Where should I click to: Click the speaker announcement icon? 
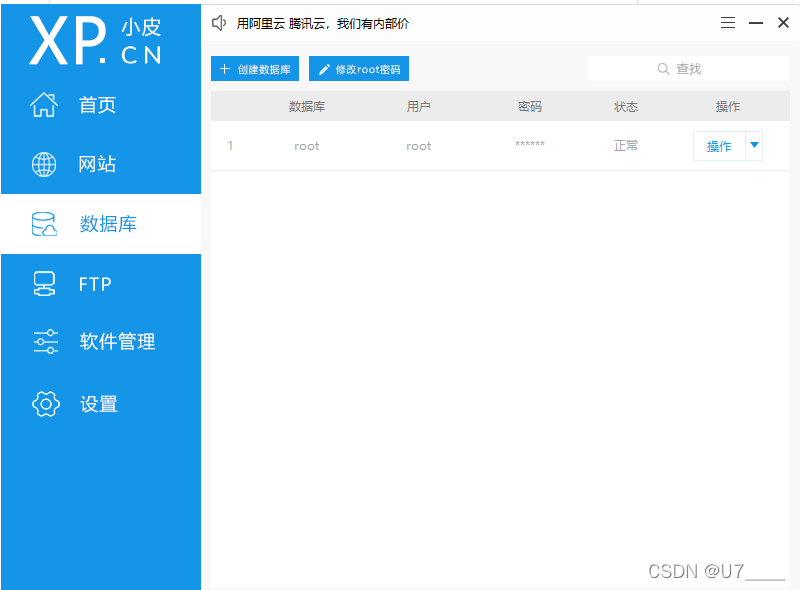[219, 22]
